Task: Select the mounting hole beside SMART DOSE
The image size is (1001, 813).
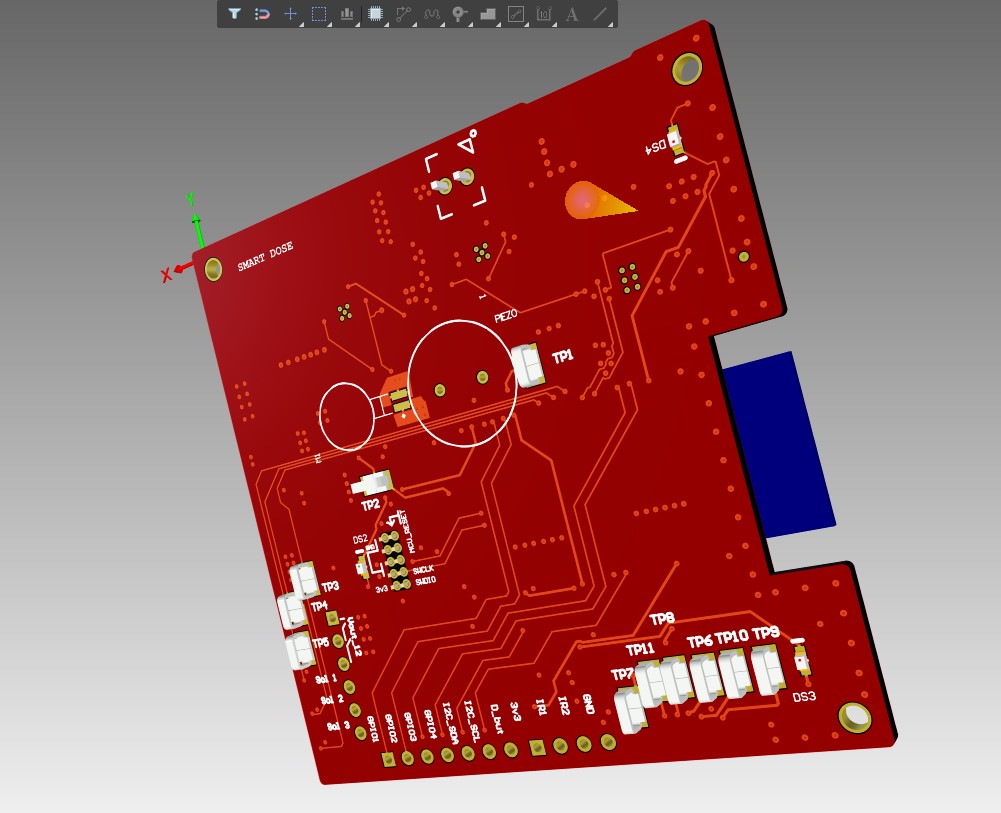Action: [213, 269]
